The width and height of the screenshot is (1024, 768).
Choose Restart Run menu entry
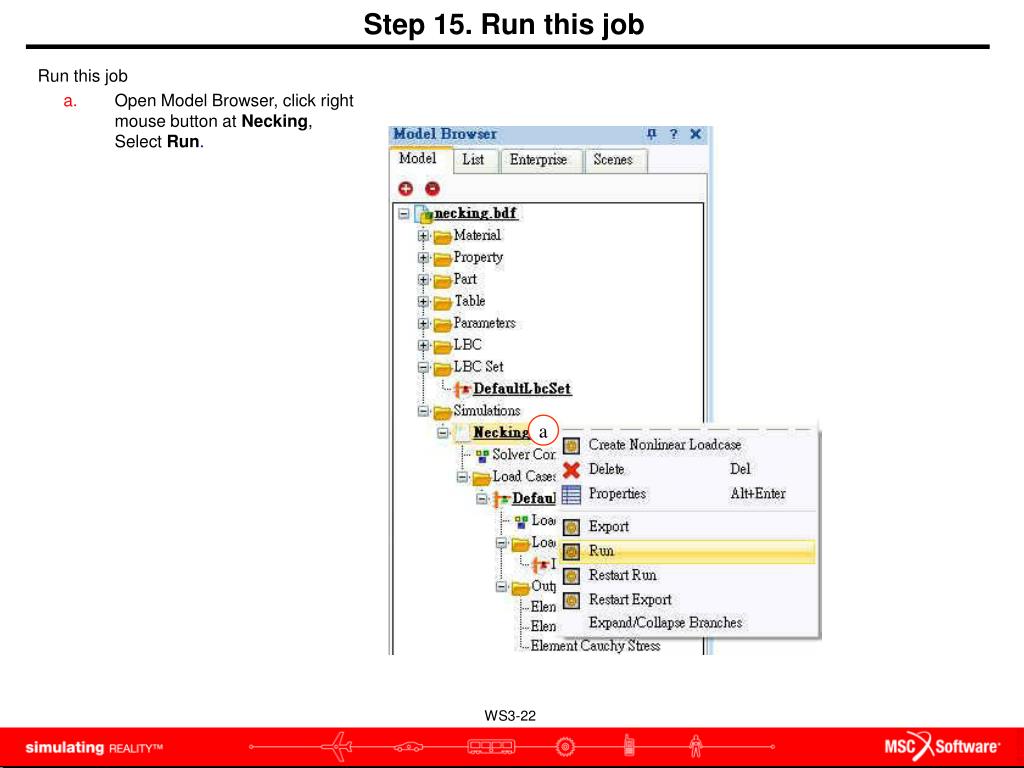[688, 576]
